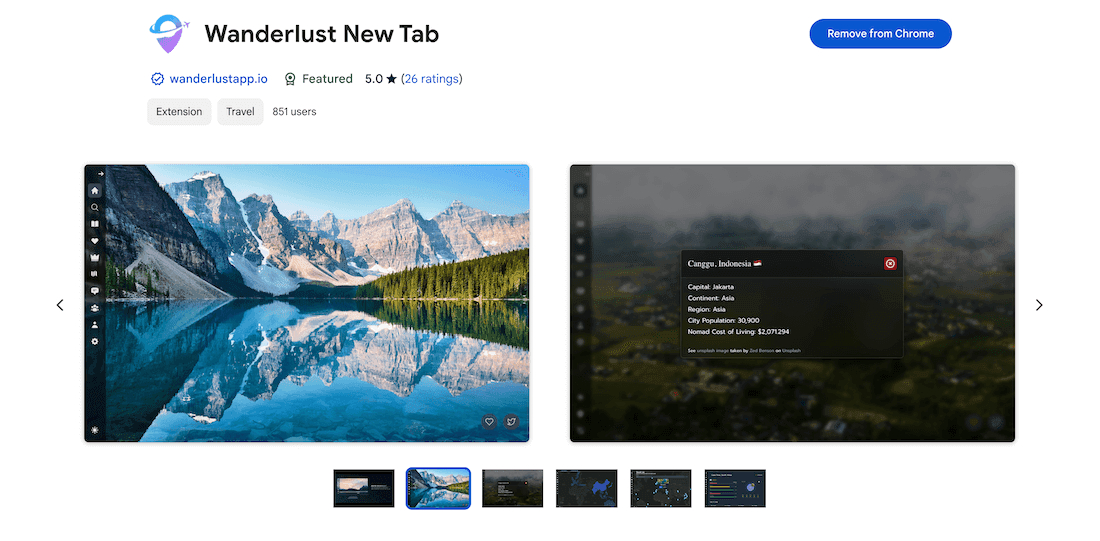Click the crown icon in preview sidebar

[95, 258]
